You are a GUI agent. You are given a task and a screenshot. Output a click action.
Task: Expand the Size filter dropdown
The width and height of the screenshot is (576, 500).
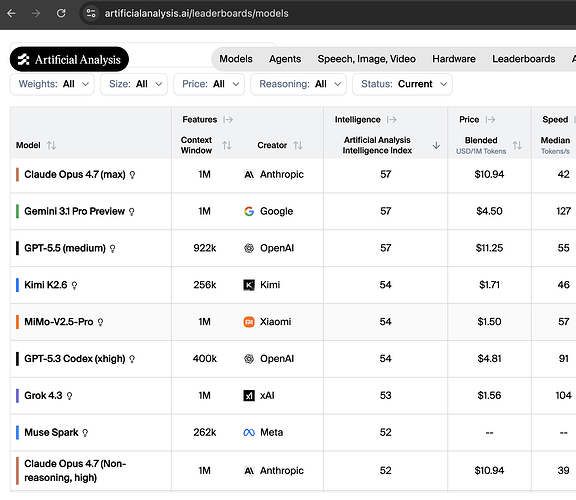point(134,84)
